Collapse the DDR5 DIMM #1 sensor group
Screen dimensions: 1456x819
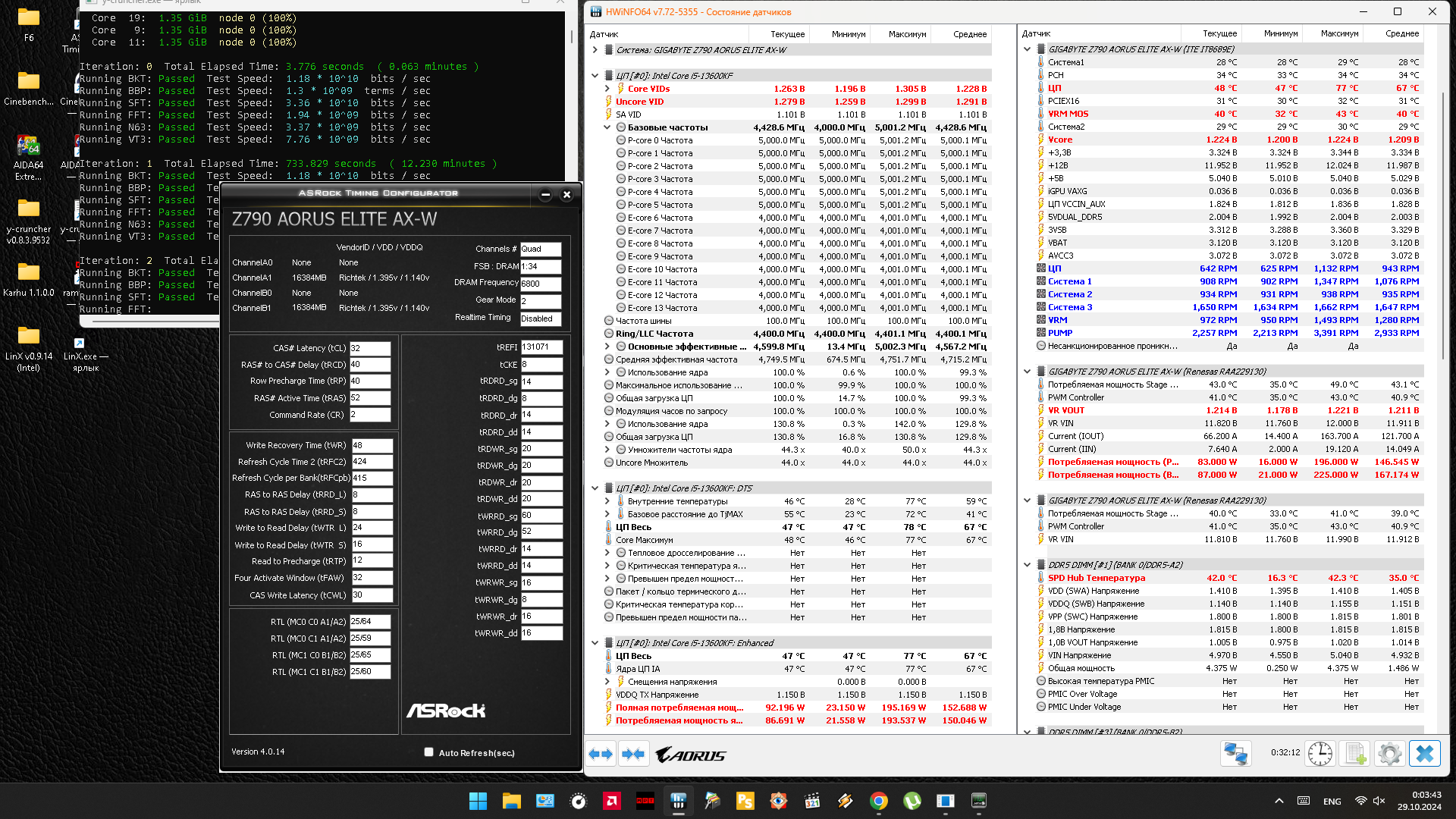click(x=1028, y=565)
